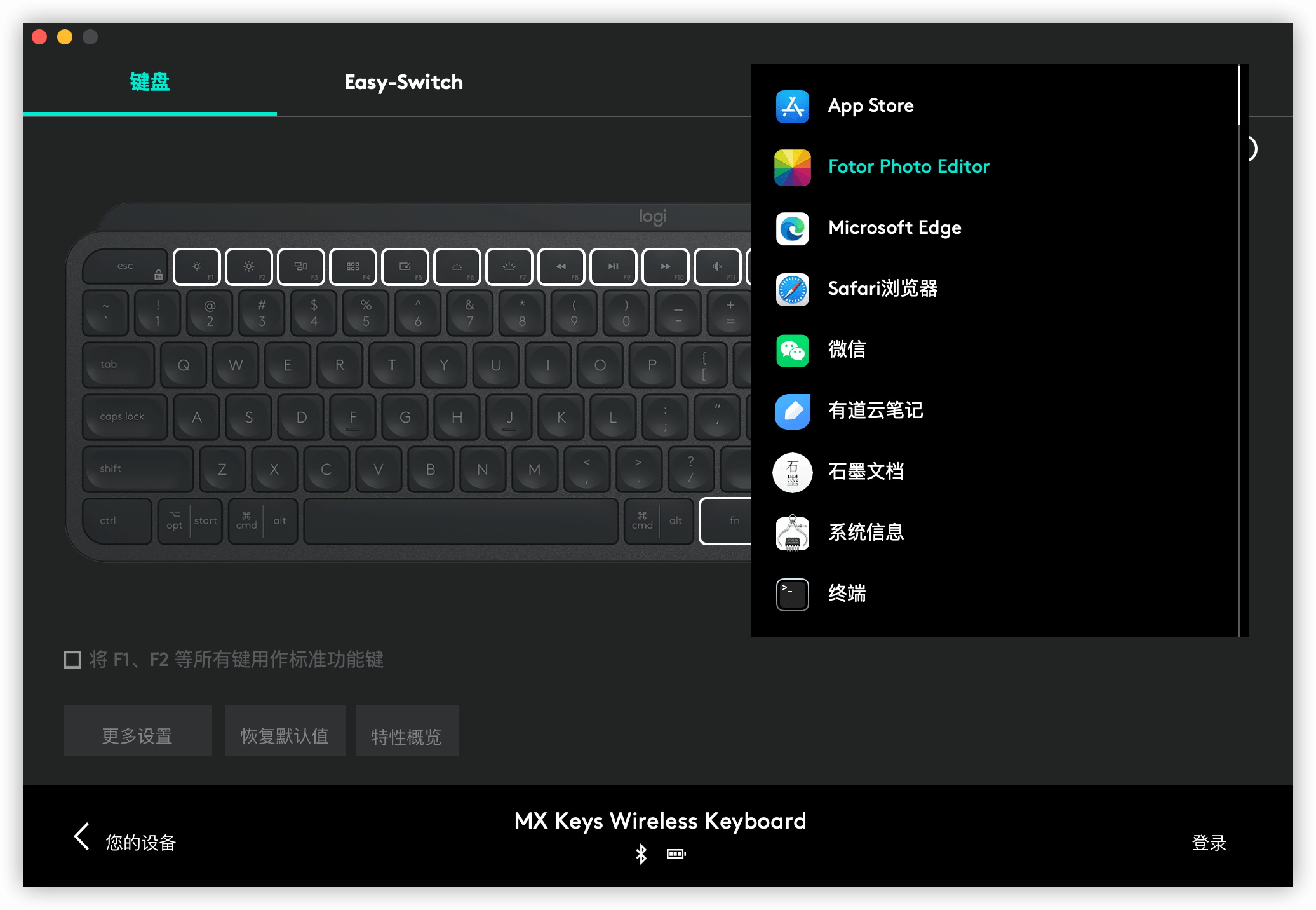Screen dimensions: 1316x910
Task: Open the 键盘 tab
Action: [149, 82]
